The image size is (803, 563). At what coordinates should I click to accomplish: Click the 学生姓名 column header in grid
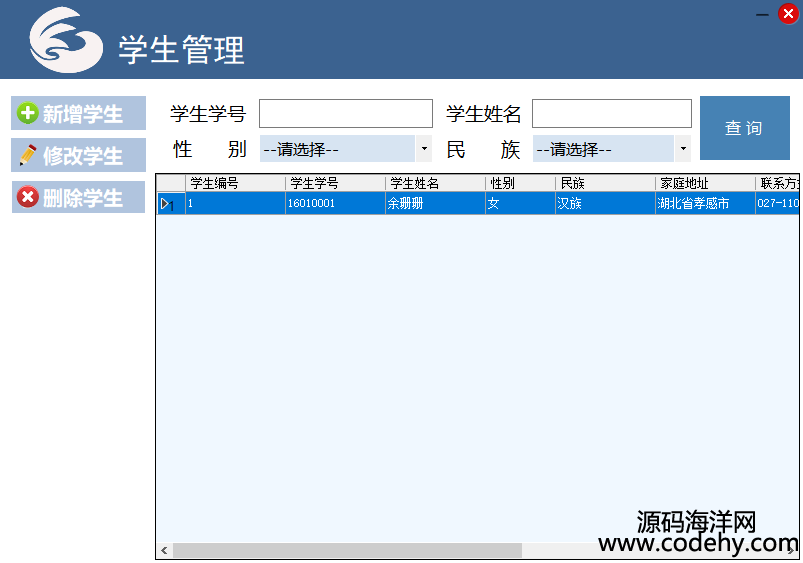[435, 183]
